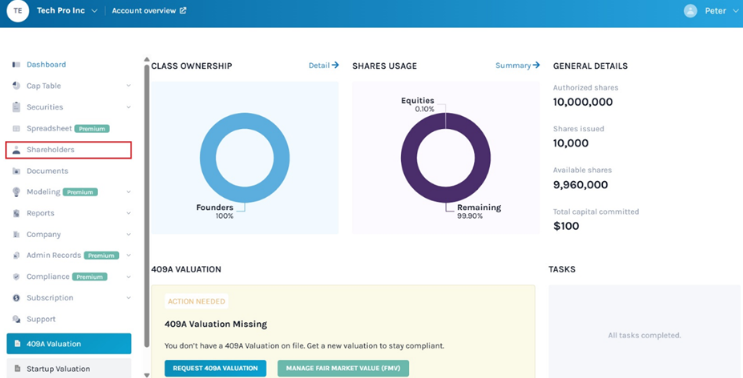Click the TE company avatar

[x=18, y=10]
